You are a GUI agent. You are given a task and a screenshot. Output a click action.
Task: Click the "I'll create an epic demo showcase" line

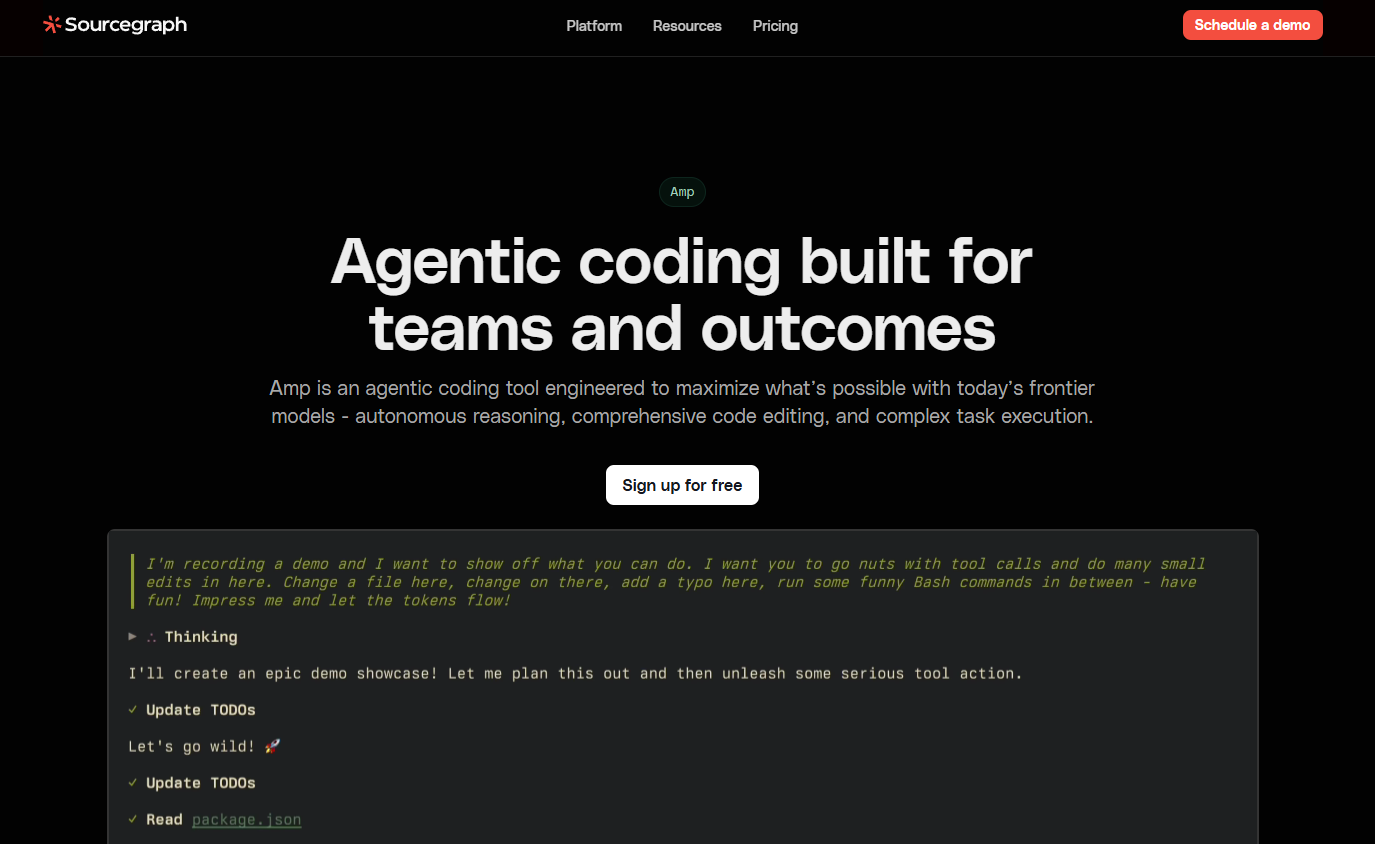575,674
